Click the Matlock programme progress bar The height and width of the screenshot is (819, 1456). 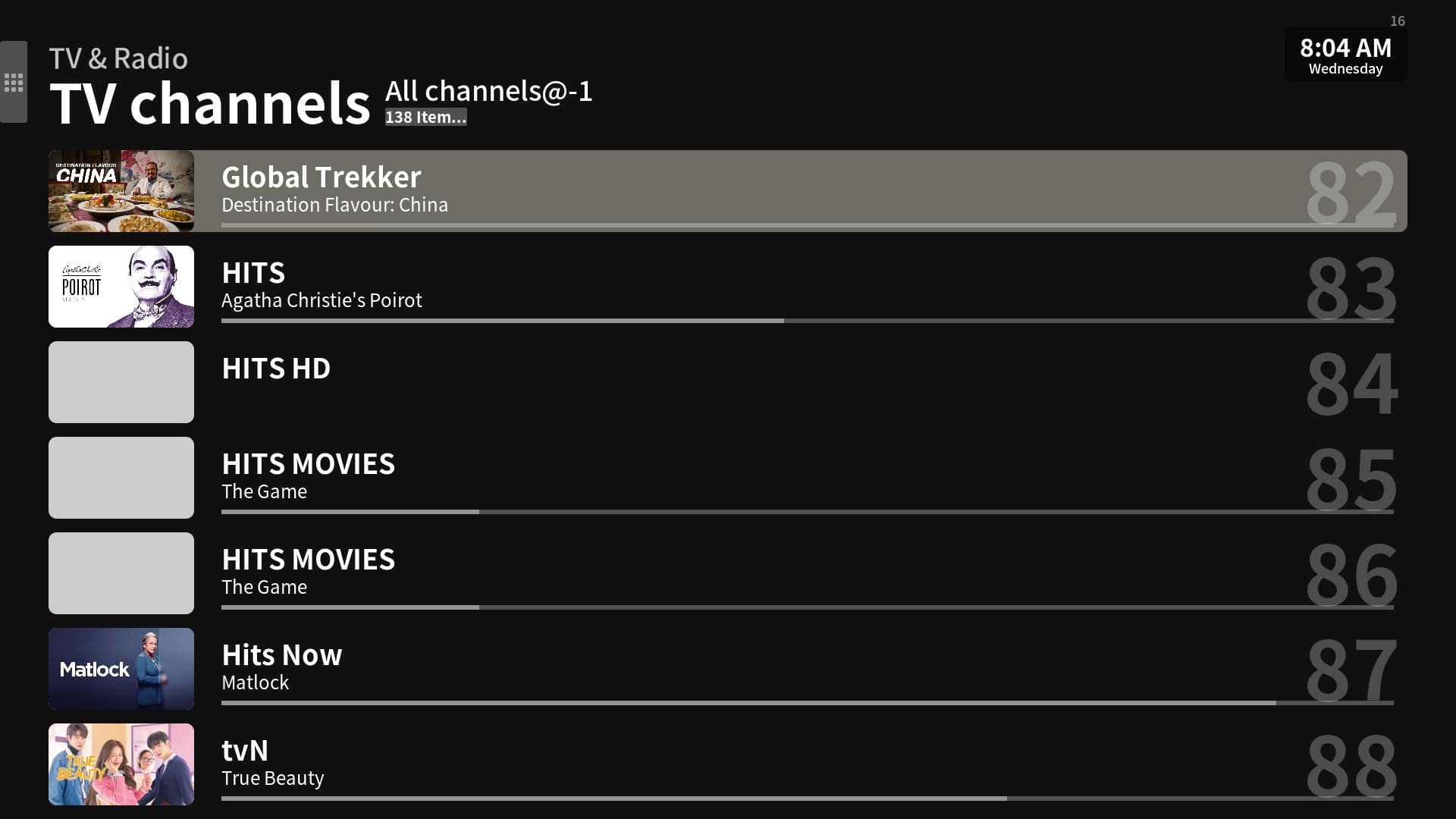pos(807,703)
